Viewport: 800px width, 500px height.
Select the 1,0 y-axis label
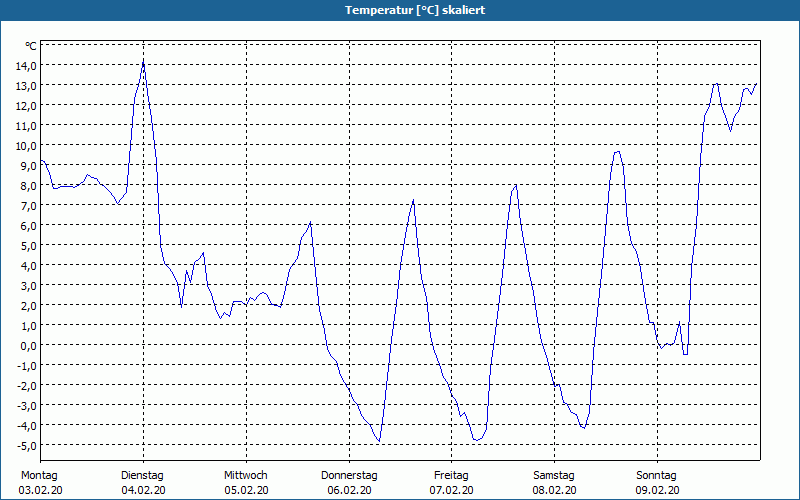(x=29, y=325)
